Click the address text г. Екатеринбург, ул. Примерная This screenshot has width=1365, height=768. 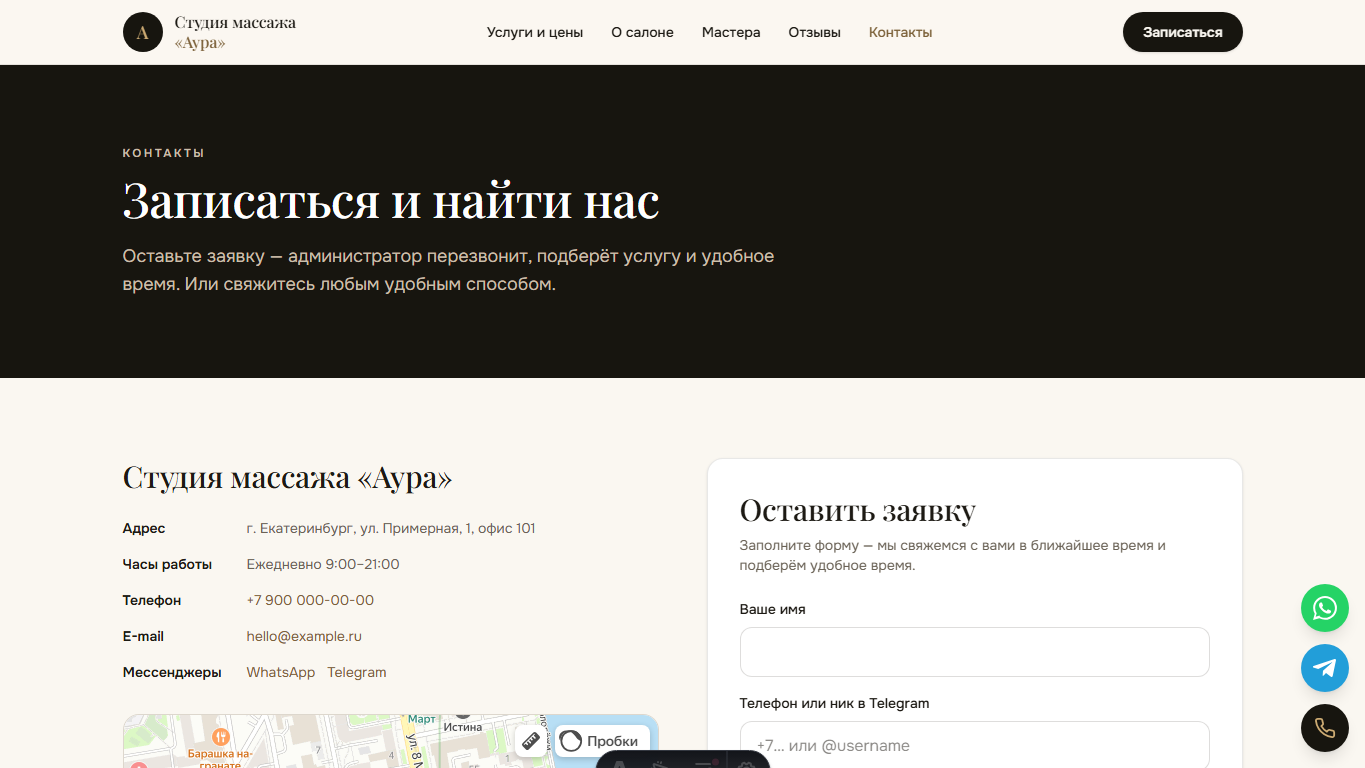click(391, 528)
